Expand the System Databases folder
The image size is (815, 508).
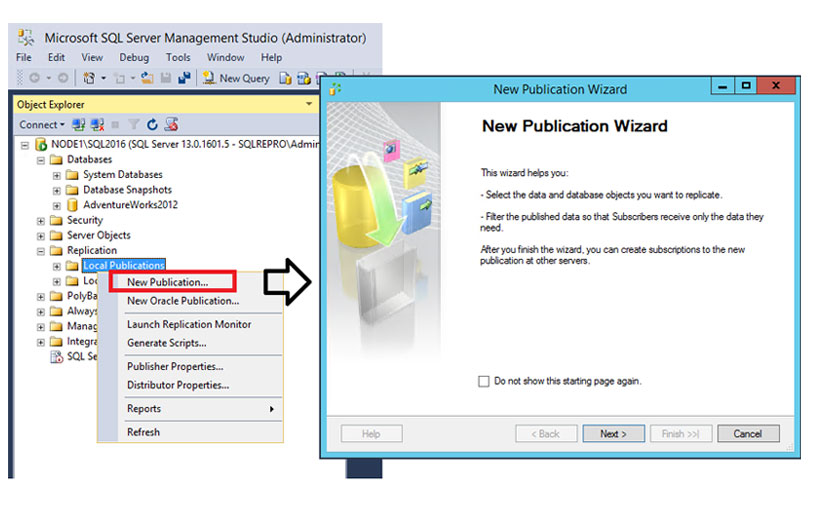tap(57, 175)
